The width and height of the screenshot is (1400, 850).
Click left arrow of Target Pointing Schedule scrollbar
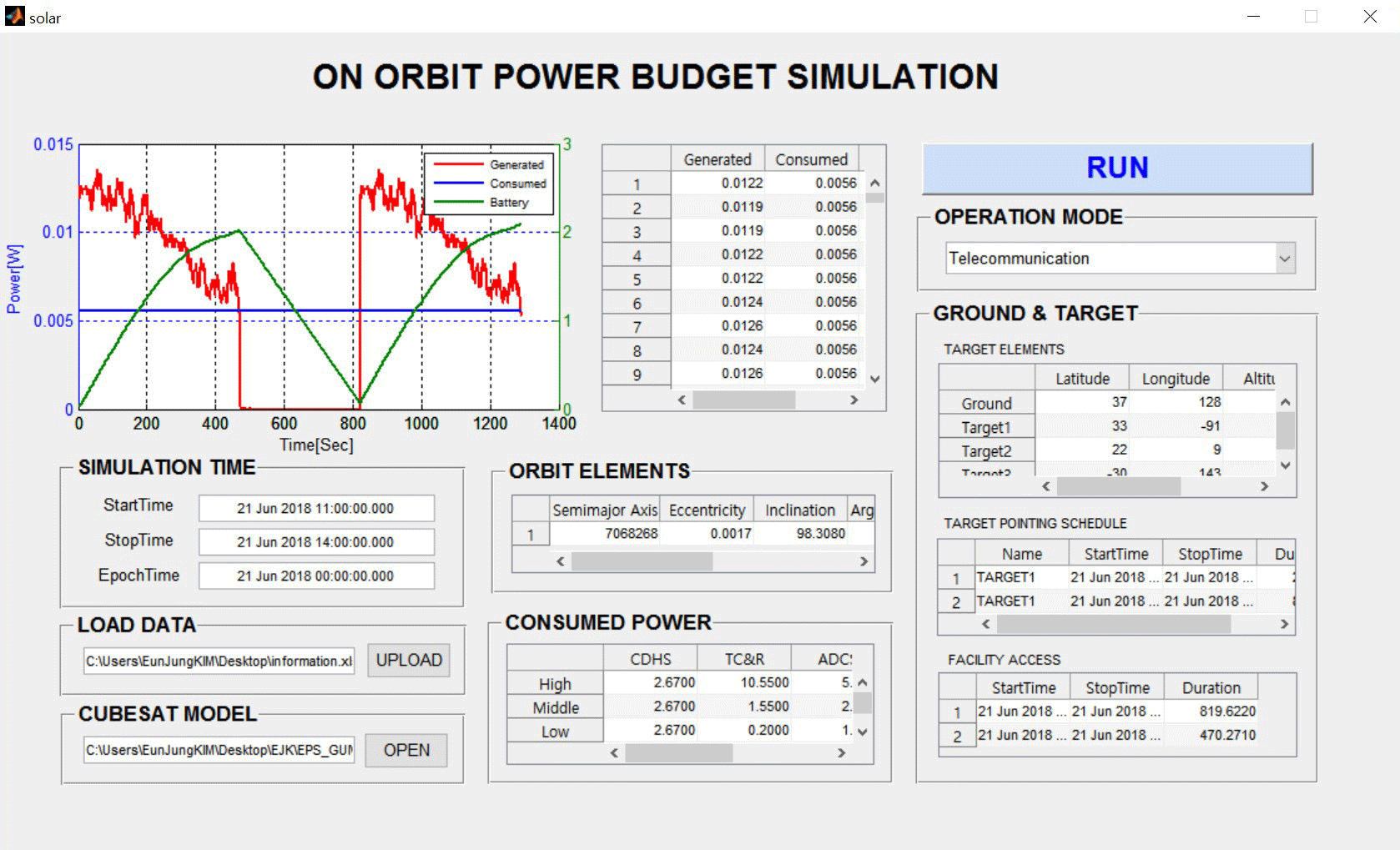(x=986, y=624)
